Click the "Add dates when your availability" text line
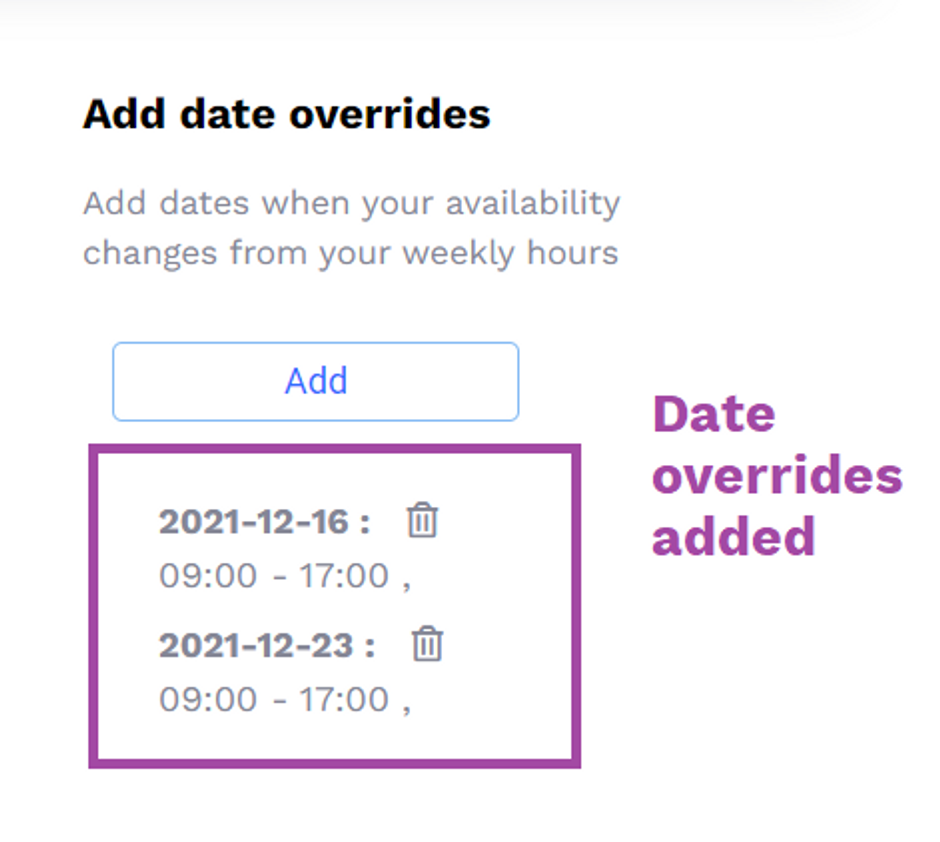 [351, 204]
